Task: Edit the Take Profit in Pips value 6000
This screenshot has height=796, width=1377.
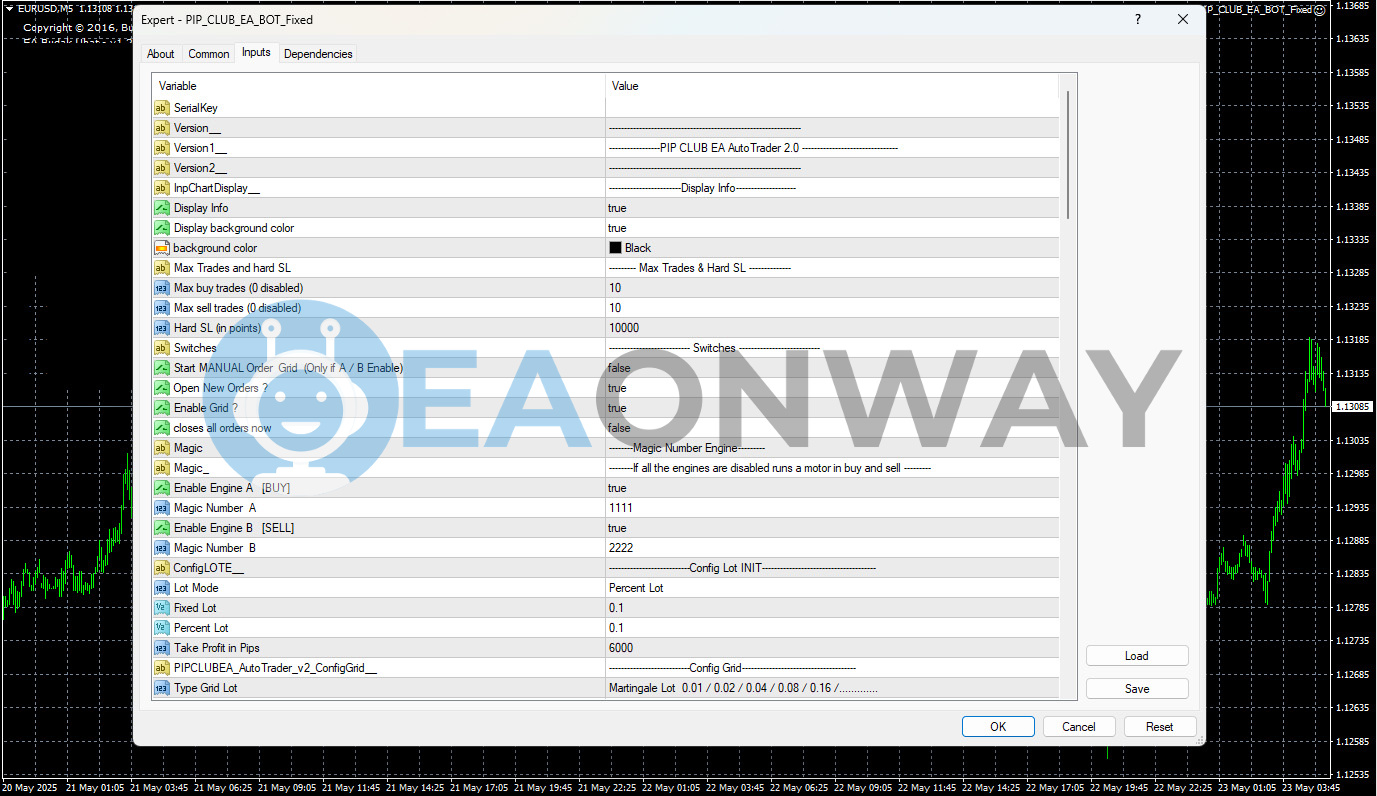Action: pos(832,648)
